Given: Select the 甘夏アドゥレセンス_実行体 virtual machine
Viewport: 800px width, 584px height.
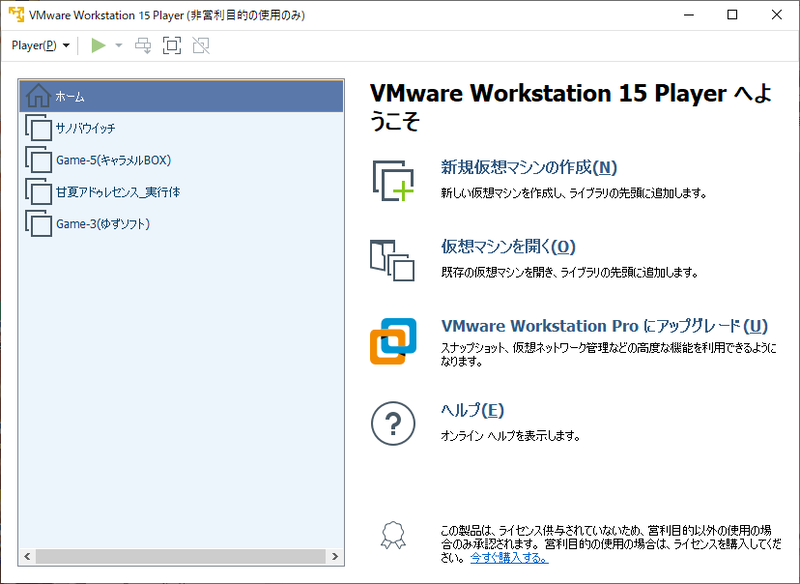Looking at the screenshot, I should (x=181, y=192).
